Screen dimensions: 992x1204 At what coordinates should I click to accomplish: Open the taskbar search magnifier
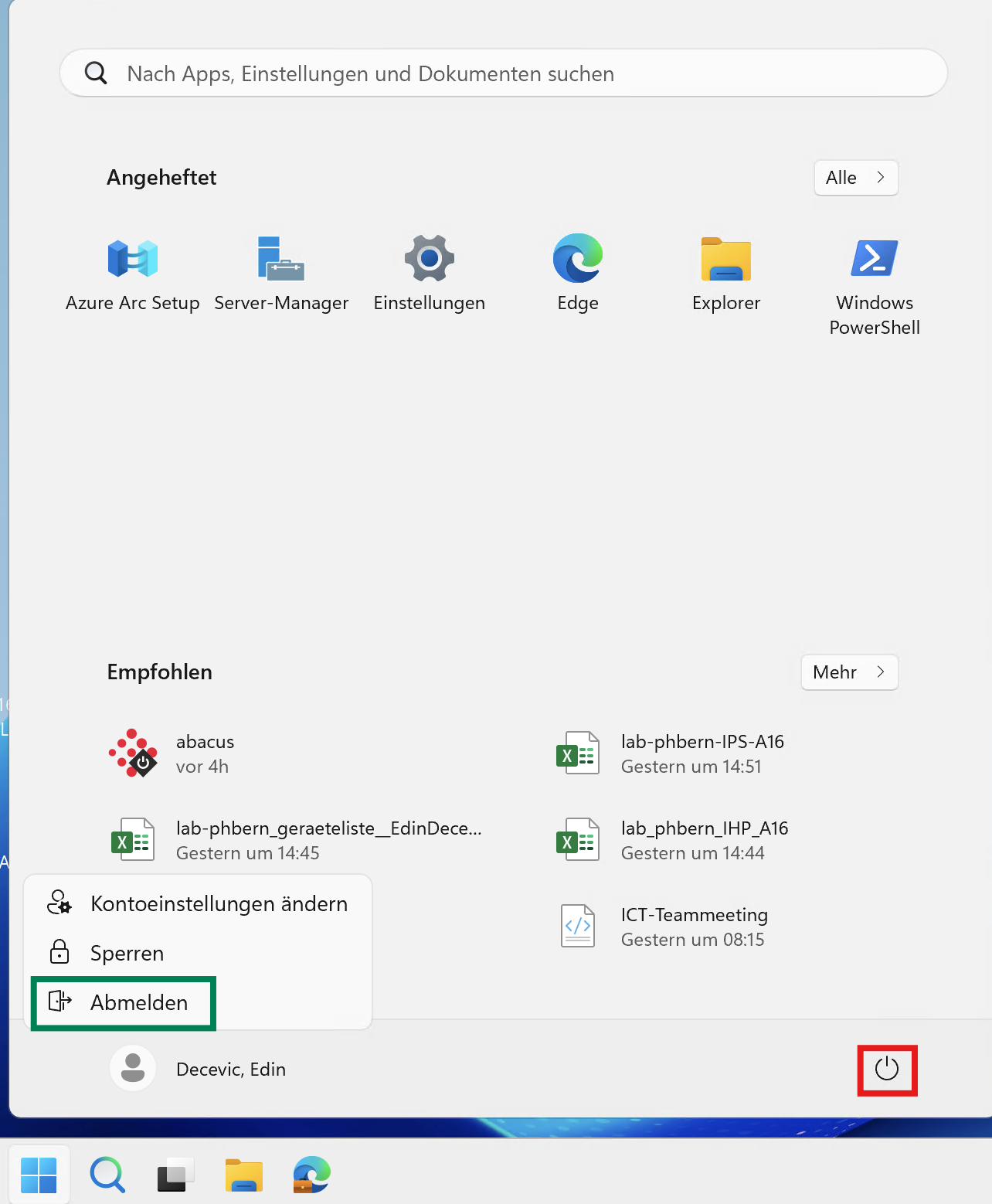point(107,1175)
